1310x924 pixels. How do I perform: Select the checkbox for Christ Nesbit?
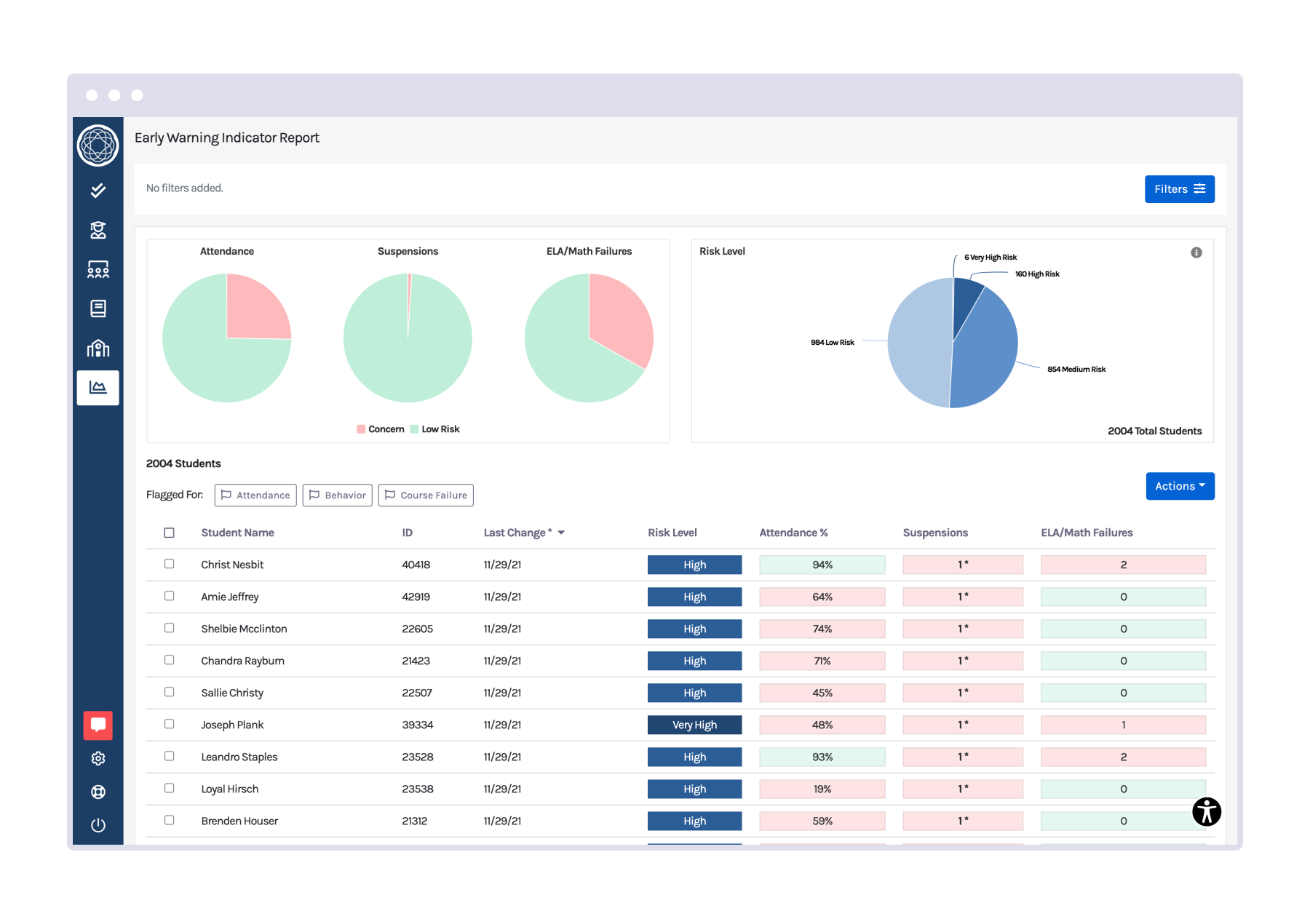[x=169, y=564]
